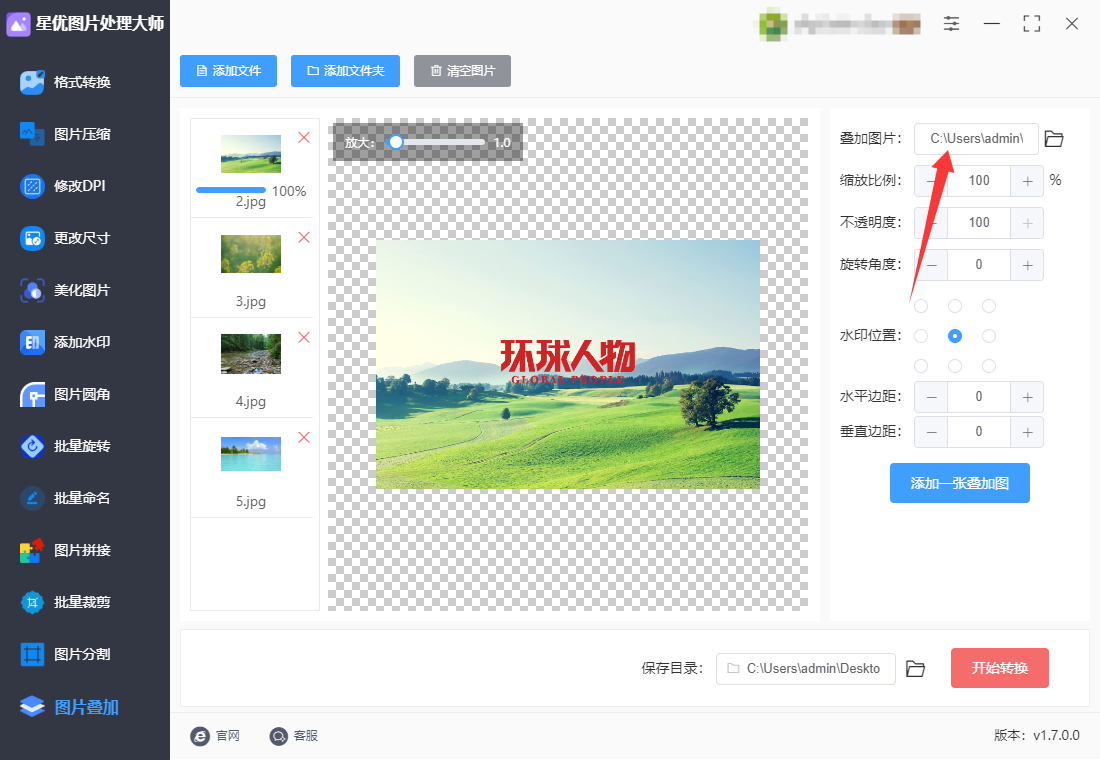Select the 4.jpg thumbnail
Viewport: 1100px width, 760px height.
[x=250, y=354]
